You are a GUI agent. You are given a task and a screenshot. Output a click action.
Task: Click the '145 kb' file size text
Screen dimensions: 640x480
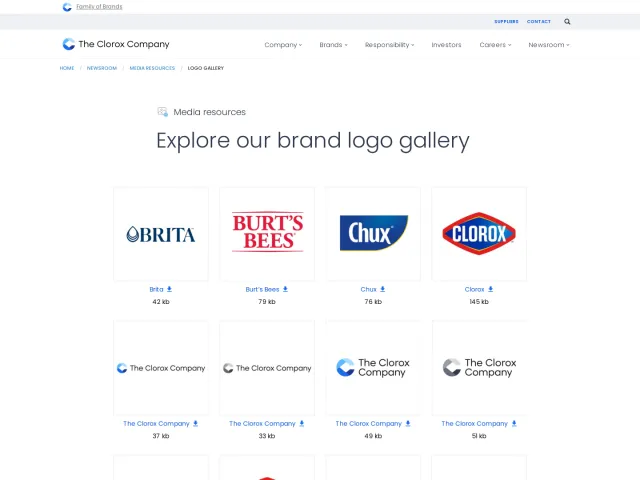pos(479,302)
